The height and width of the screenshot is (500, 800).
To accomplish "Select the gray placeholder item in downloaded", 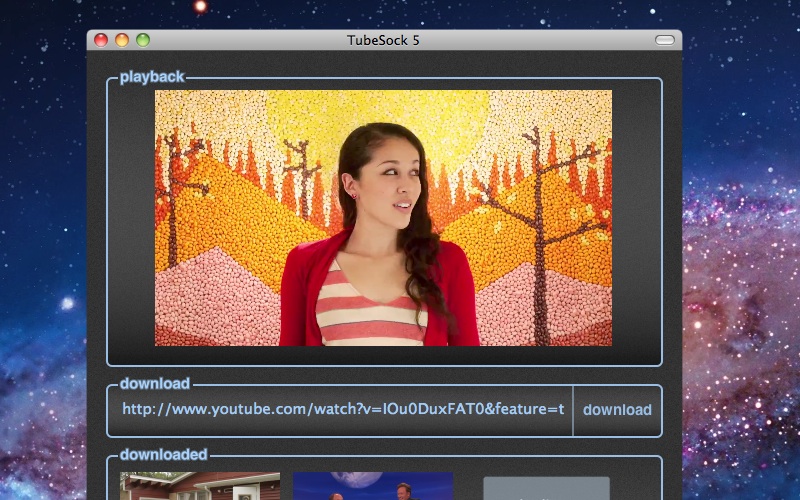I will click(x=546, y=488).
